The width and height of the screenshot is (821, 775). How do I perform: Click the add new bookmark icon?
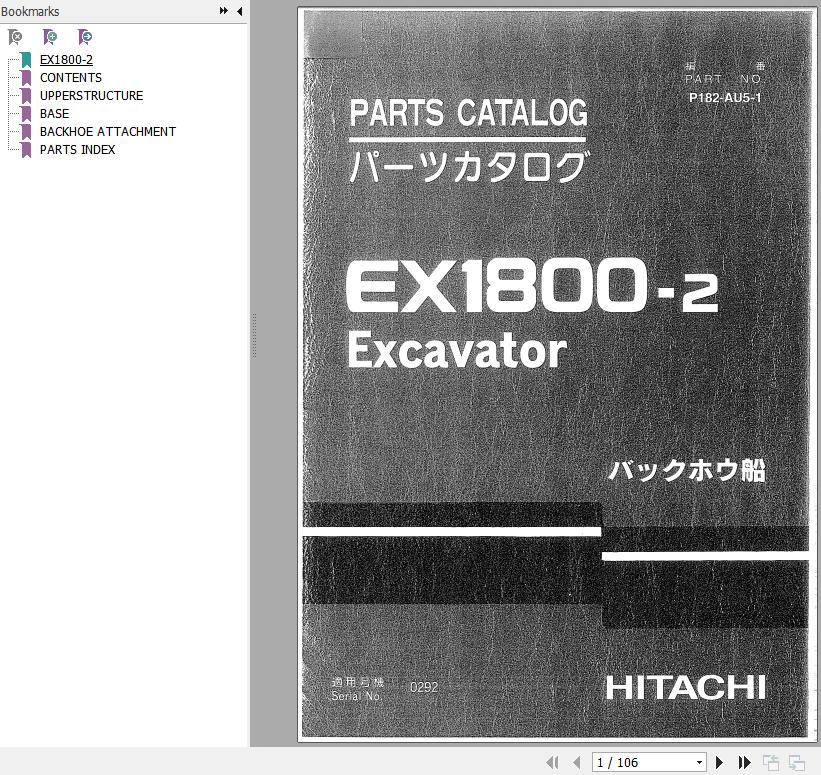coord(50,37)
